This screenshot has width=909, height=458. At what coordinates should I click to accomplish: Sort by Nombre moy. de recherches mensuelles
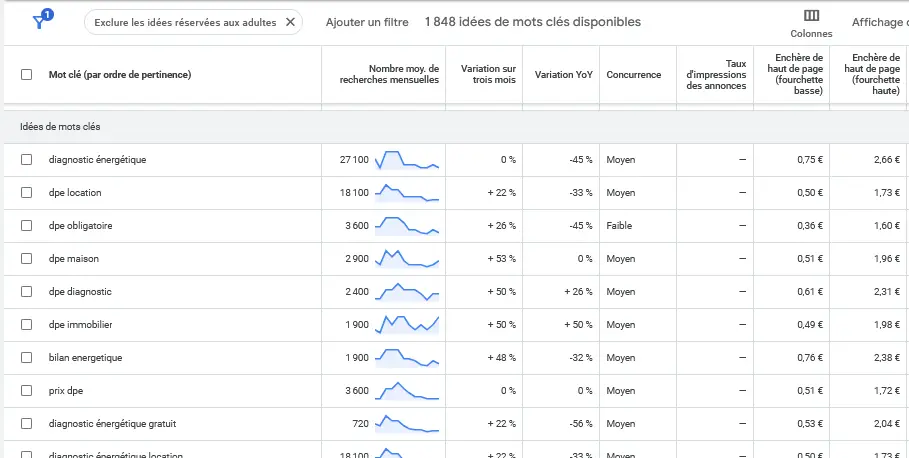[390, 74]
